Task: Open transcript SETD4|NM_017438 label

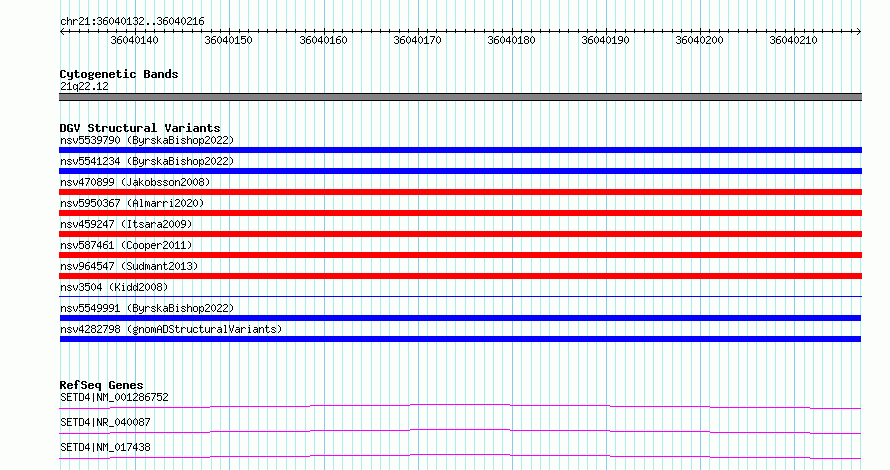Action: coord(105,447)
